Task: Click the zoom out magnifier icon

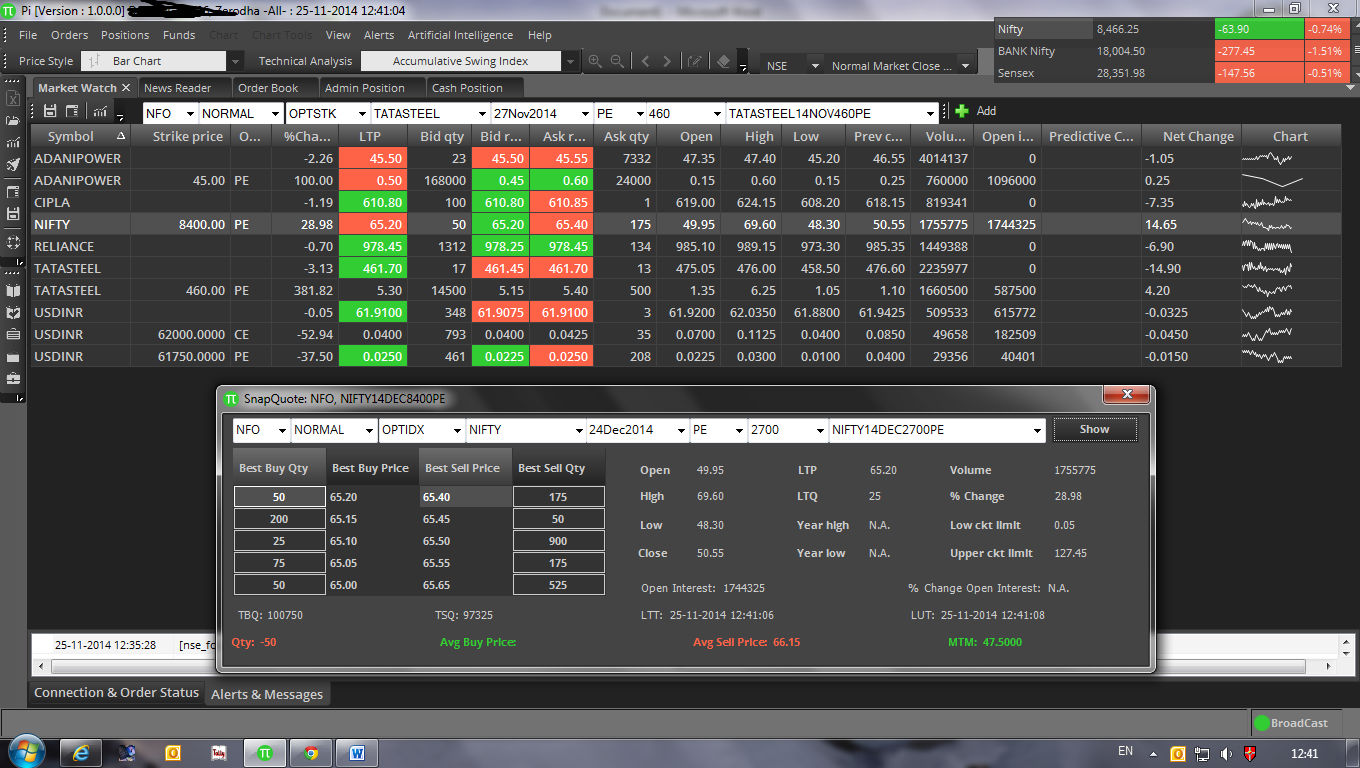Action: pos(617,61)
